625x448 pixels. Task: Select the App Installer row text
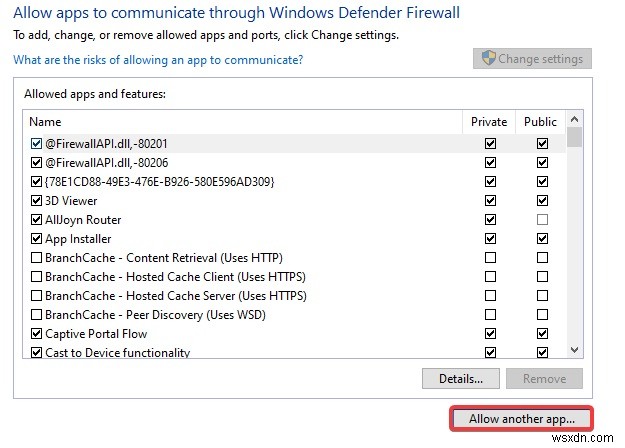[x=78, y=239]
